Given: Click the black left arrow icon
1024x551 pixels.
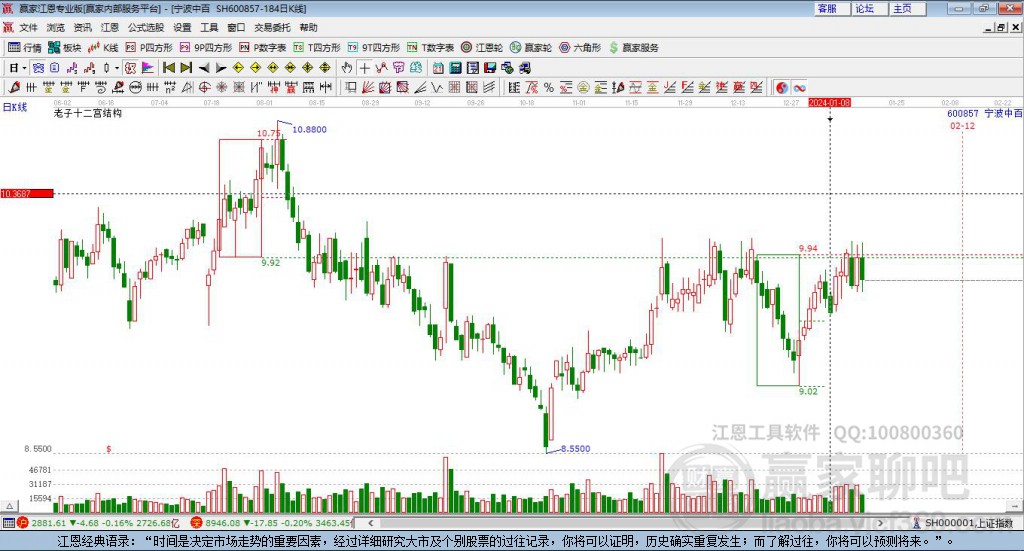Looking at the screenshot, I should [204, 68].
